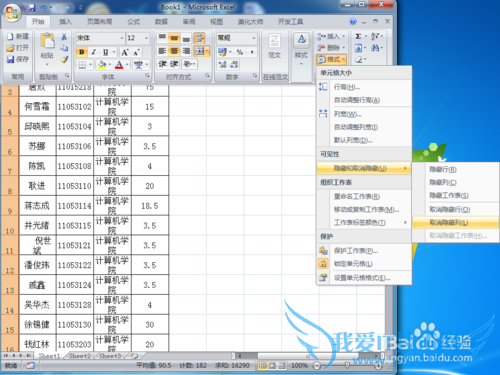Click the Decrease Decimal icon

click(x=234, y=64)
